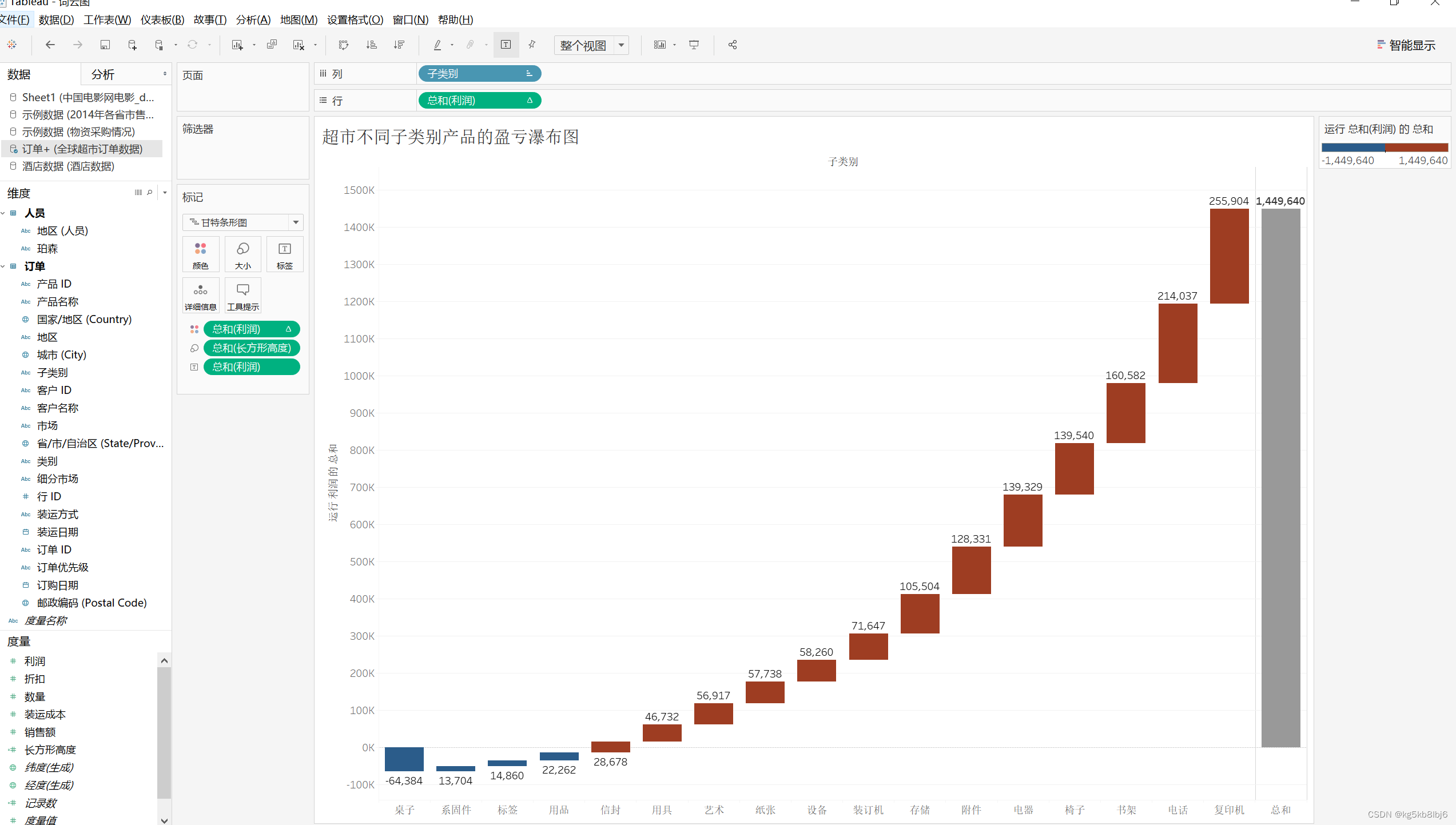
Task: Click the presentation mode icon
Action: tap(694, 45)
